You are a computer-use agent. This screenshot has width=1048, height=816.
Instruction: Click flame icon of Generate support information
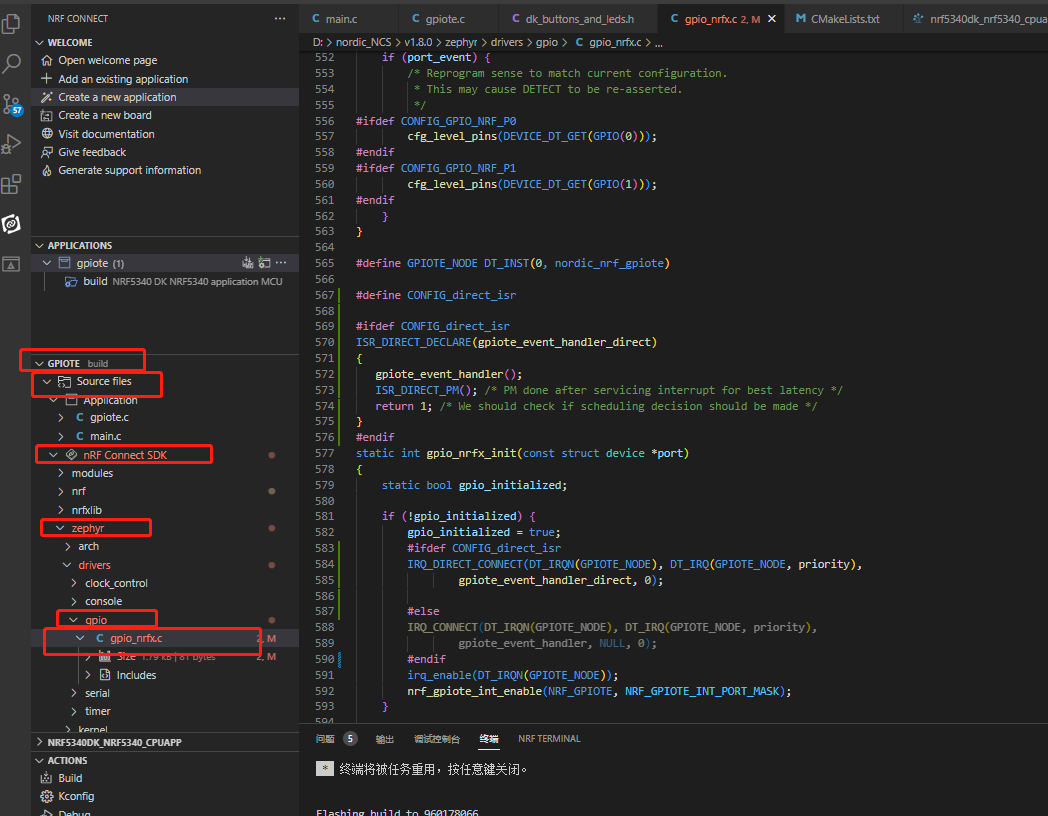coord(47,170)
